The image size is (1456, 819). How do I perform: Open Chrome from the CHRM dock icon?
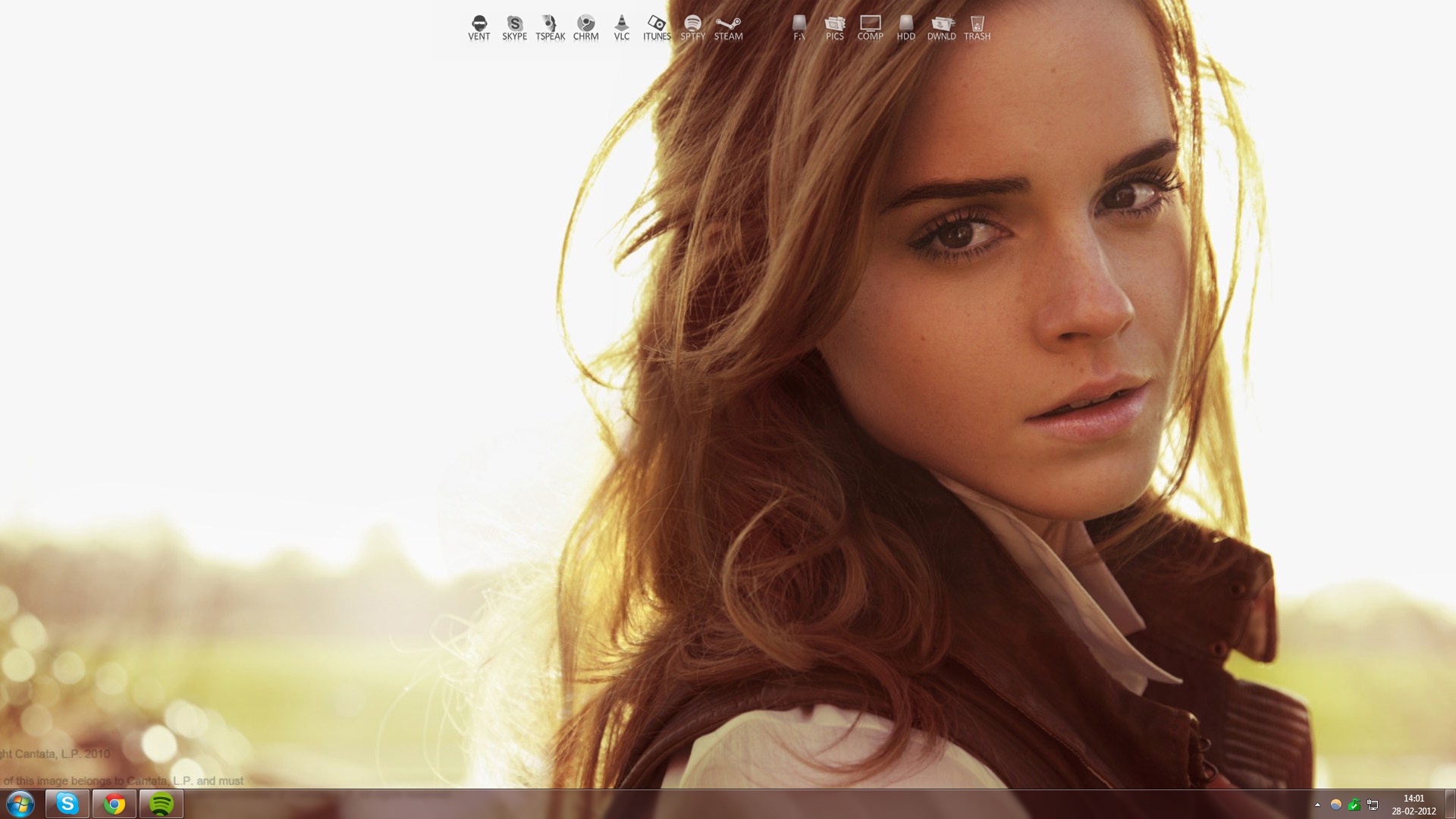coord(585,27)
